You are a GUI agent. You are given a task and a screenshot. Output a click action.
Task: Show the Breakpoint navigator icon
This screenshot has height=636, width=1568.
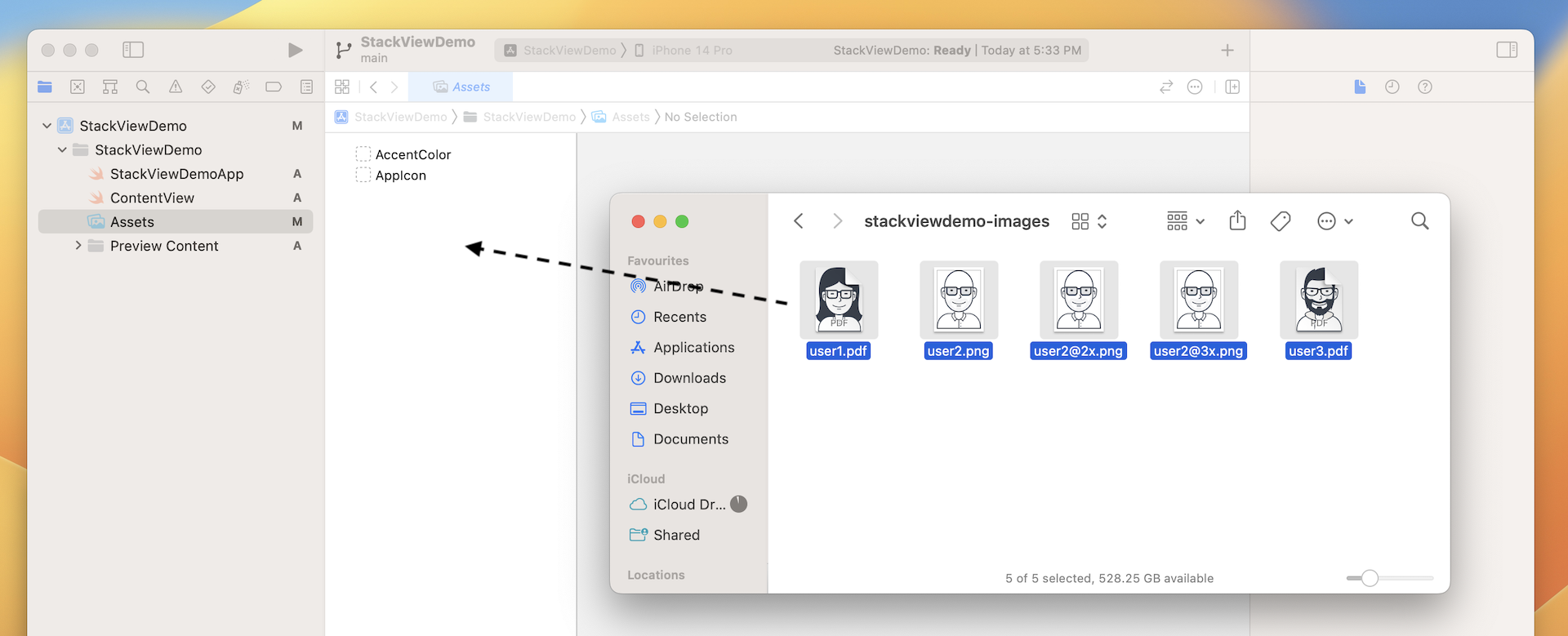coord(274,87)
